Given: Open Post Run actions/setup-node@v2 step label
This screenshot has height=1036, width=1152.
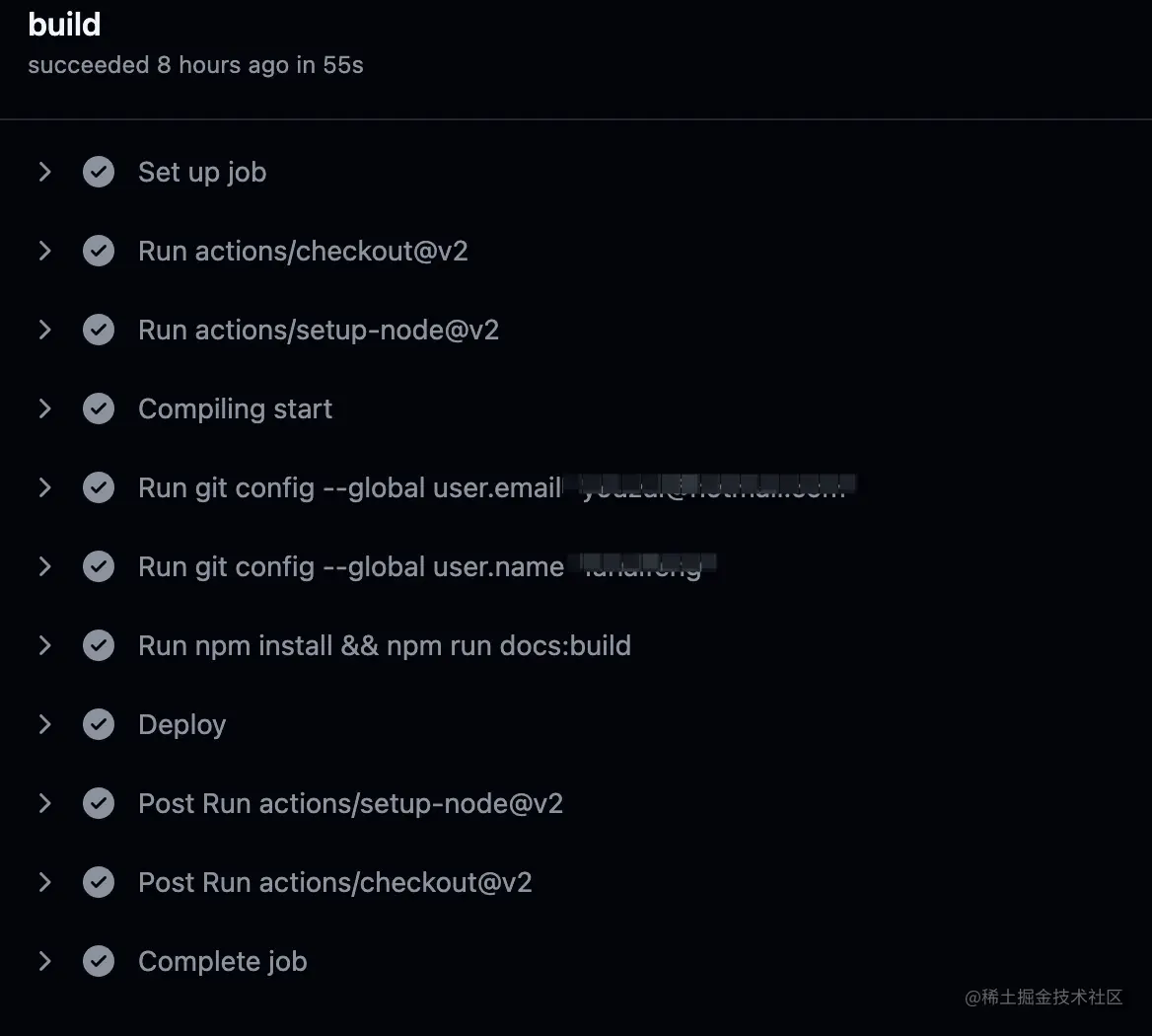Looking at the screenshot, I should 350,804.
